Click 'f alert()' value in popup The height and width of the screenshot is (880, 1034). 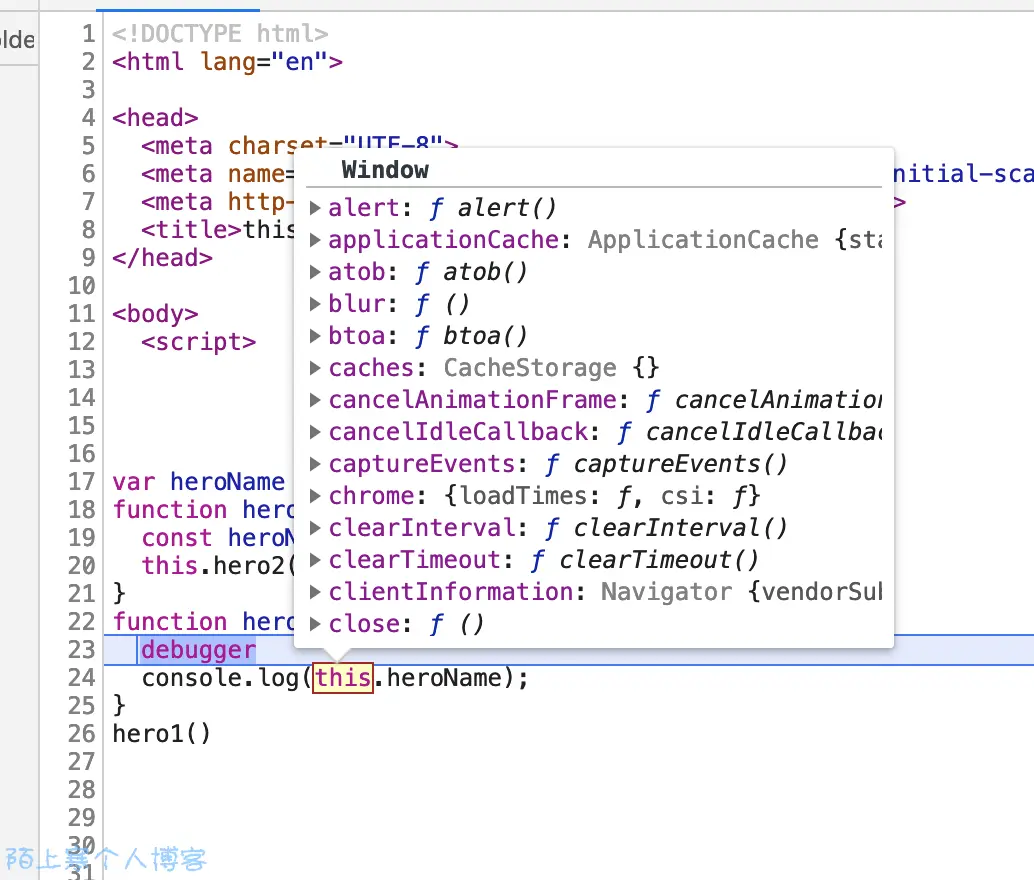[493, 208]
